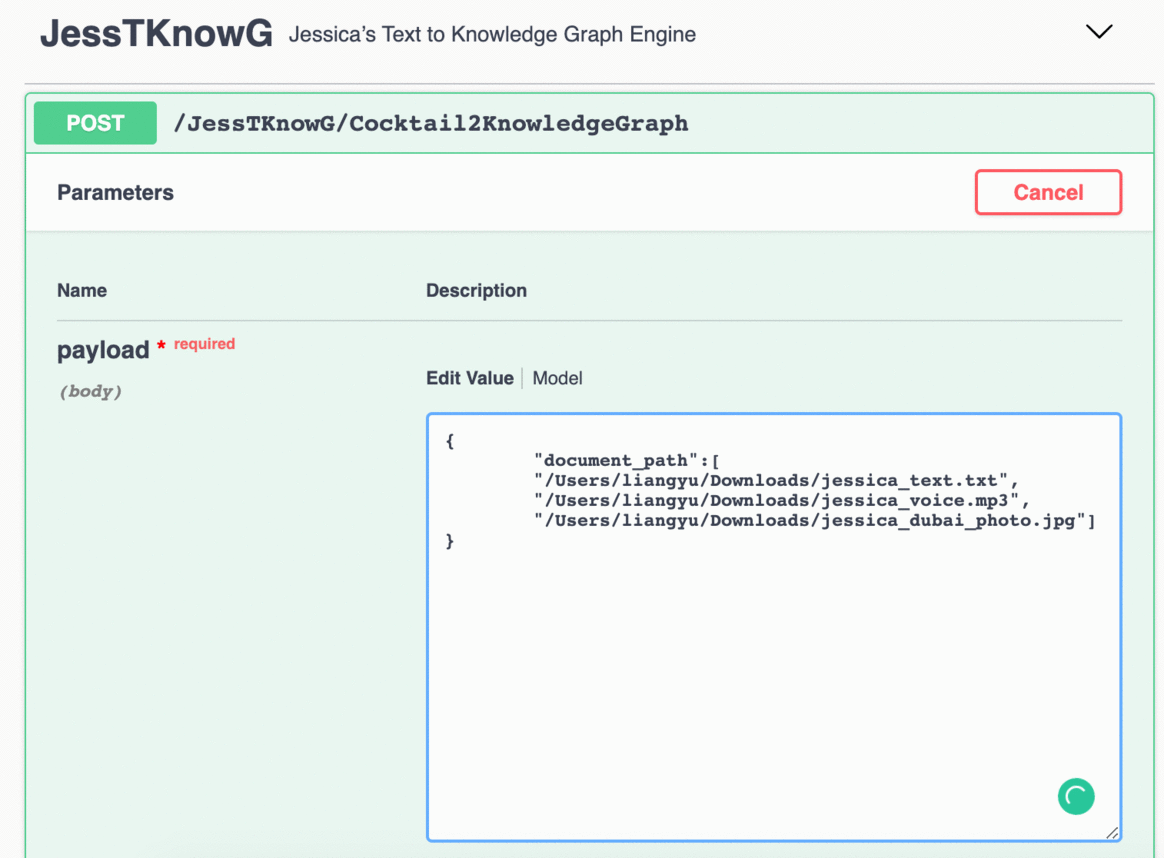Click the "document_path" key in the JSON

(x=615, y=461)
